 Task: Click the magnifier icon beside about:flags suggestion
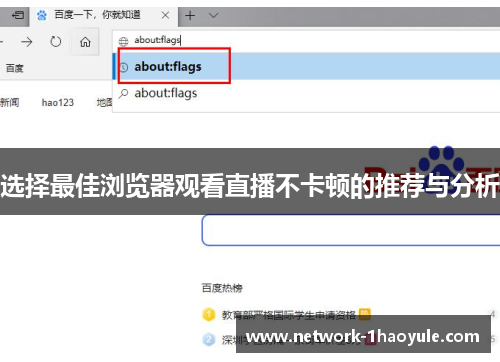pos(123,93)
